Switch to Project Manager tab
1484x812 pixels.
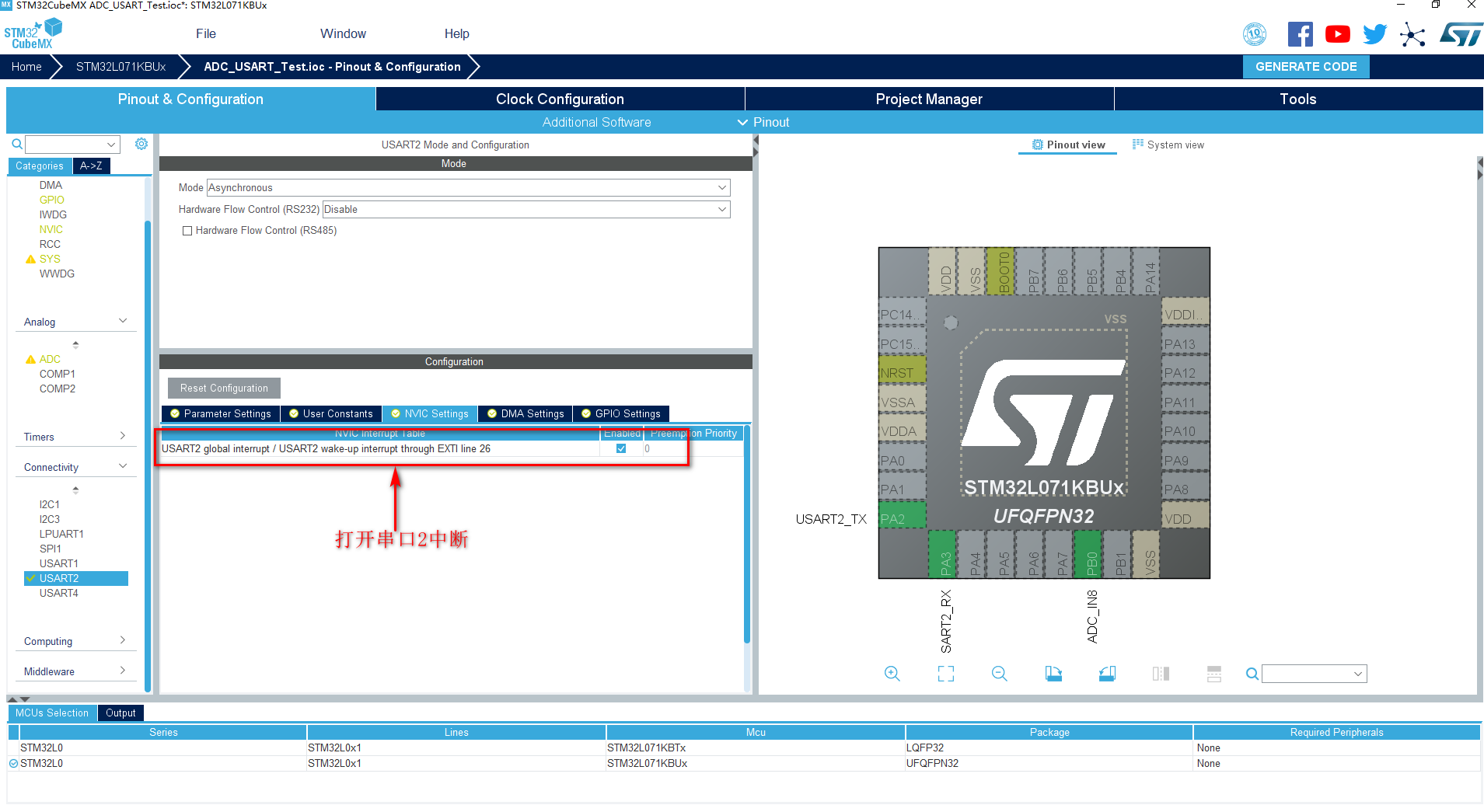[x=929, y=99]
